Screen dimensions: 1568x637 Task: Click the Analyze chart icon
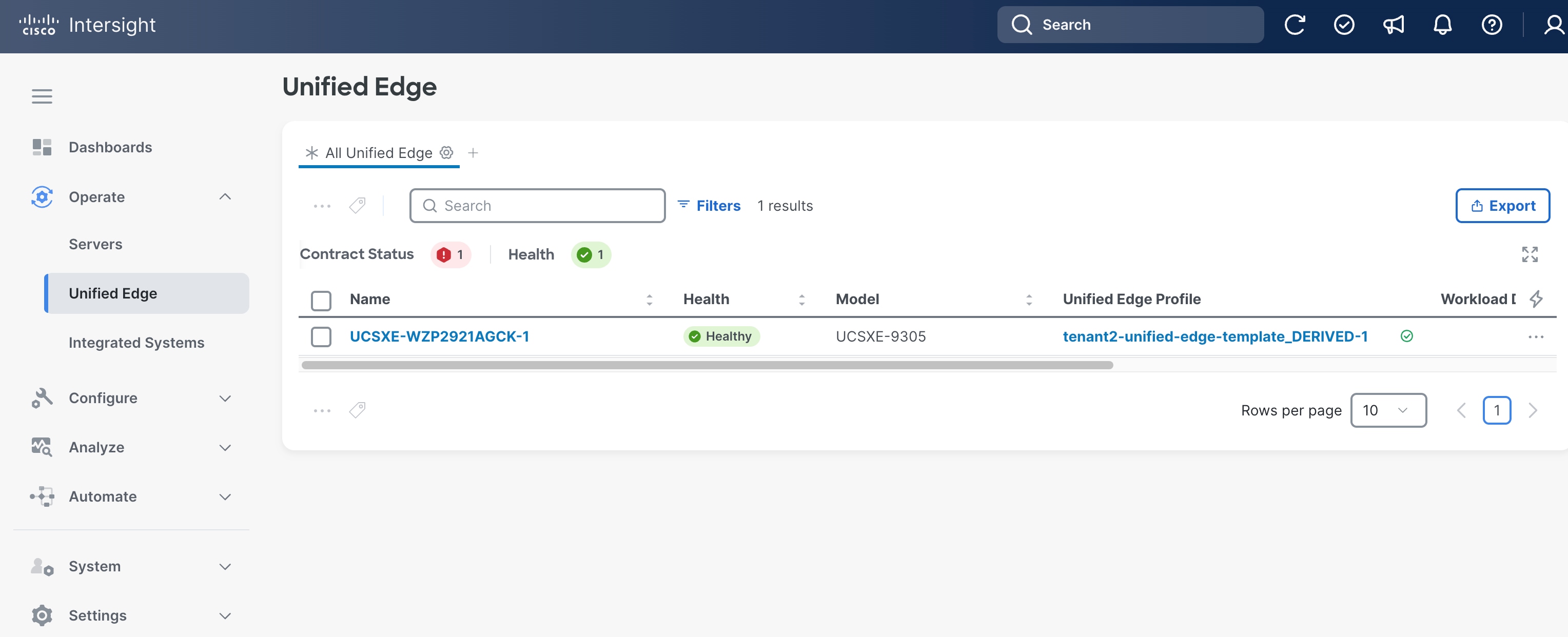(42, 447)
